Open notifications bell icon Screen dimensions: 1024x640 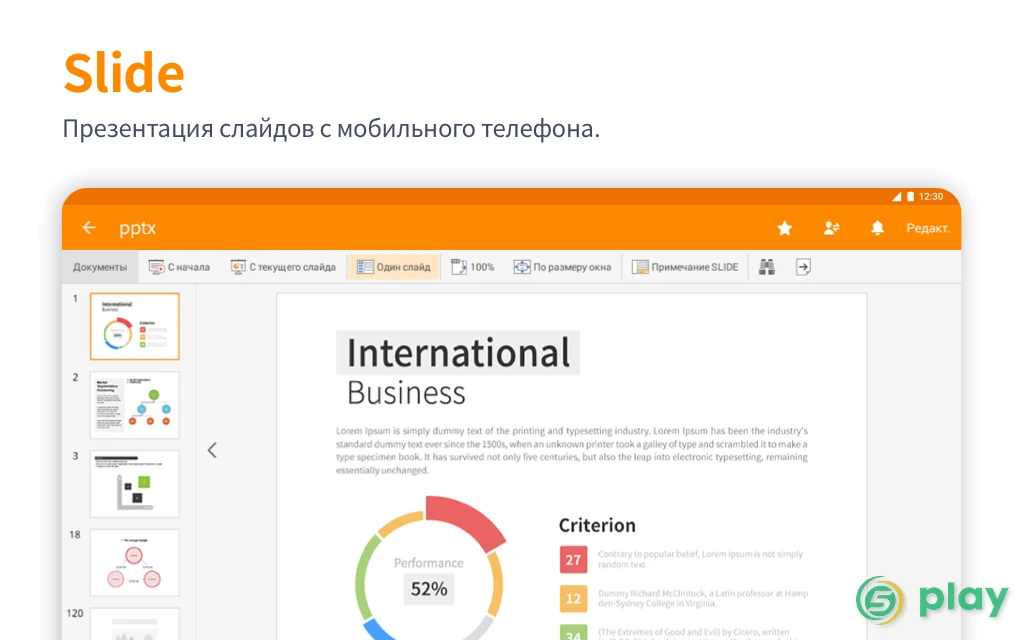click(878, 228)
